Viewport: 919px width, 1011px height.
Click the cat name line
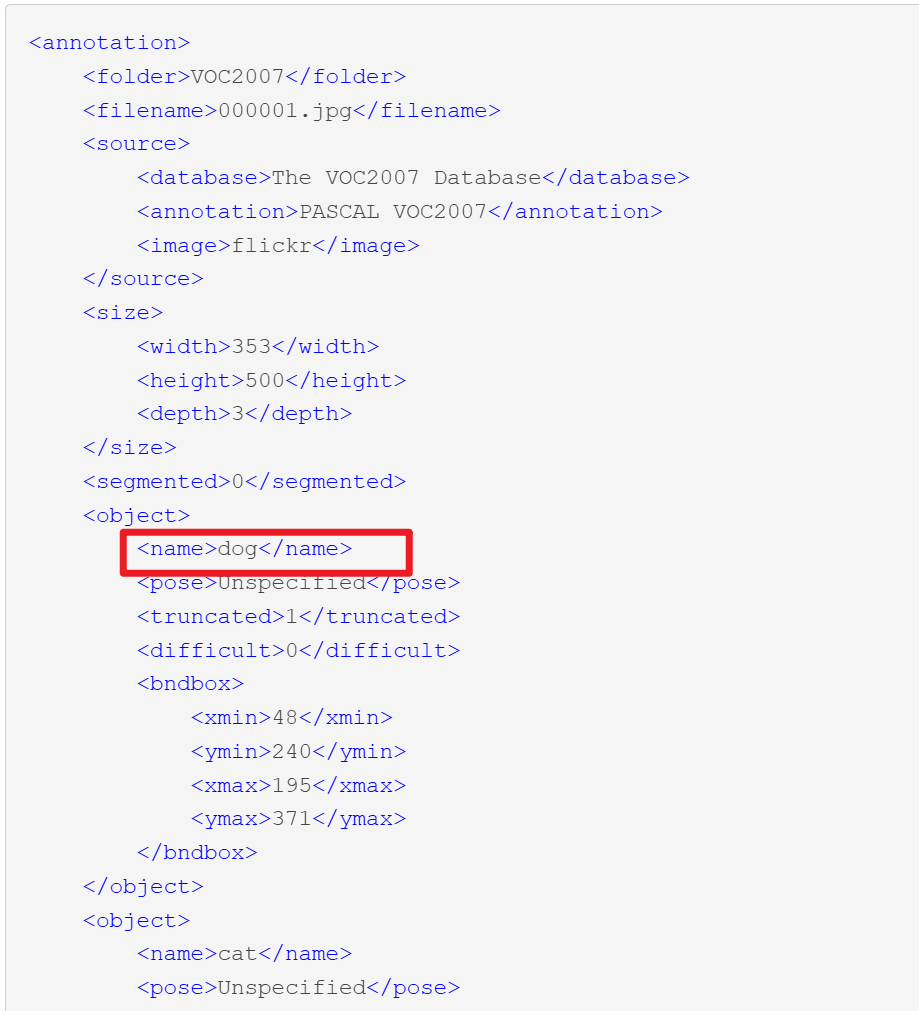(244, 954)
